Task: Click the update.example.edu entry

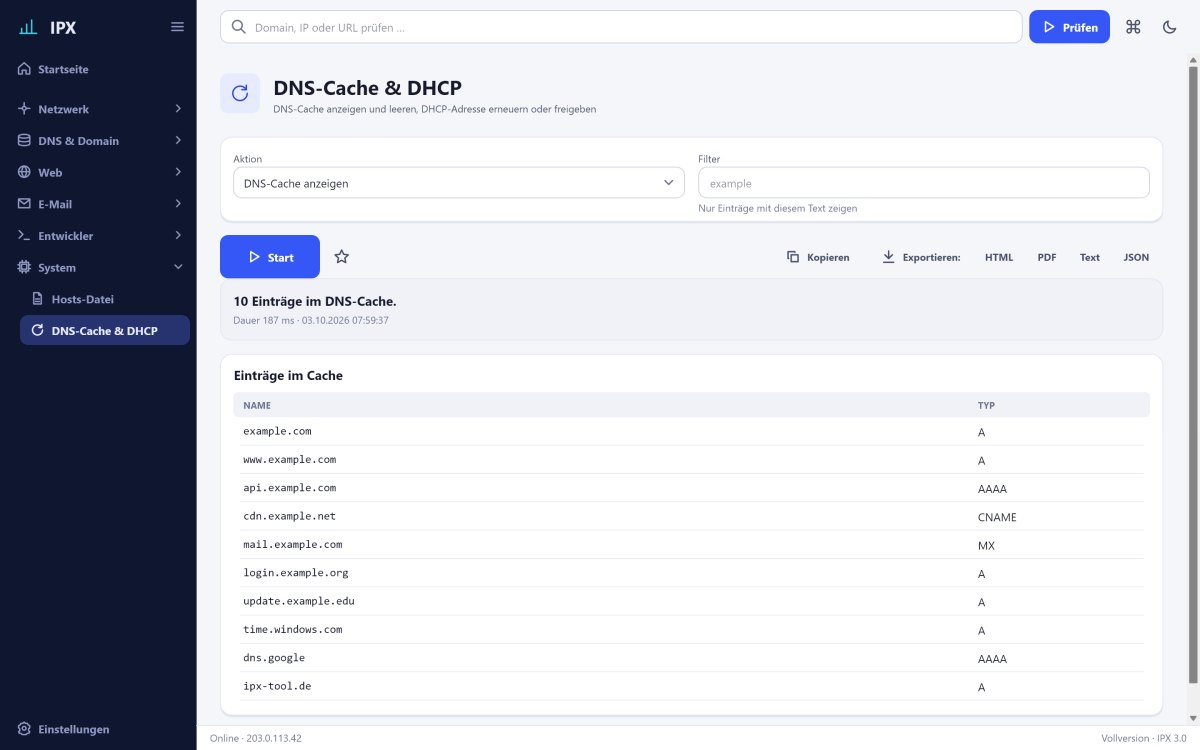Action: (299, 601)
